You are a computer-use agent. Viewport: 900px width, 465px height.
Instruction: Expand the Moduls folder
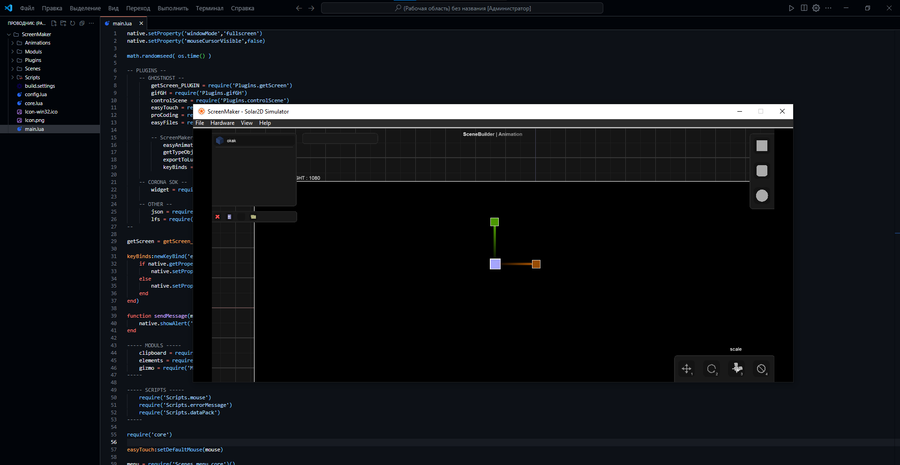click(13, 52)
